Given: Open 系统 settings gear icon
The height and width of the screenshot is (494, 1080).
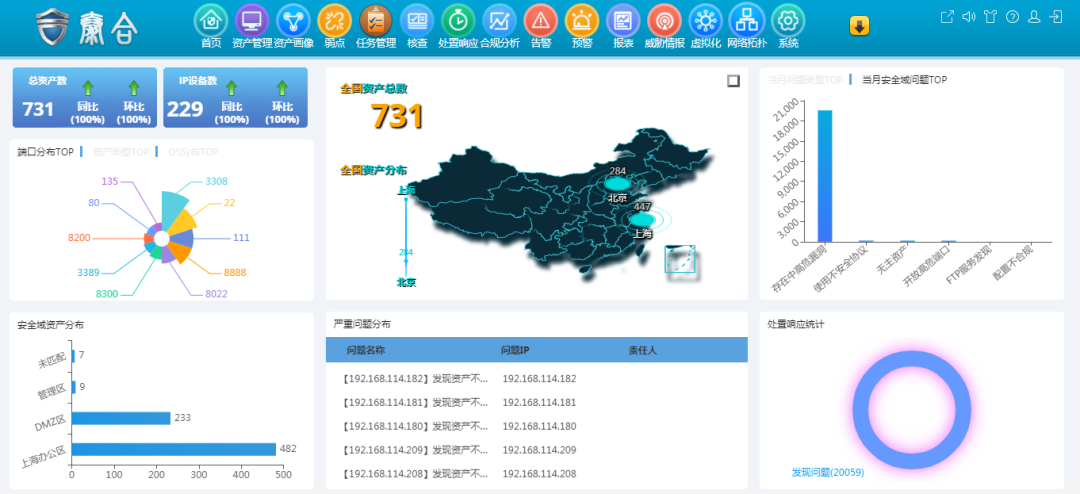Looking at the screenshot, I should (x=788, y=20).
